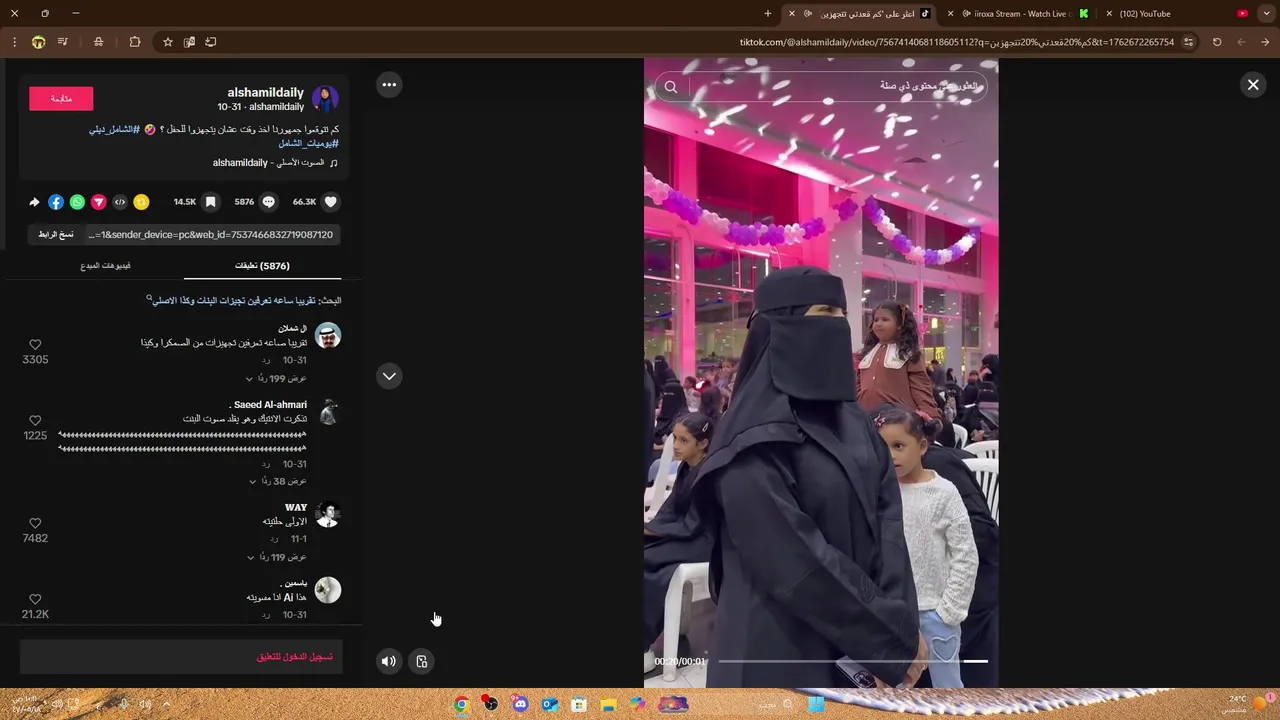Open the #يوميات_الشامل hashtag link
Viewport: 1280px width, 720px height.
308,143
